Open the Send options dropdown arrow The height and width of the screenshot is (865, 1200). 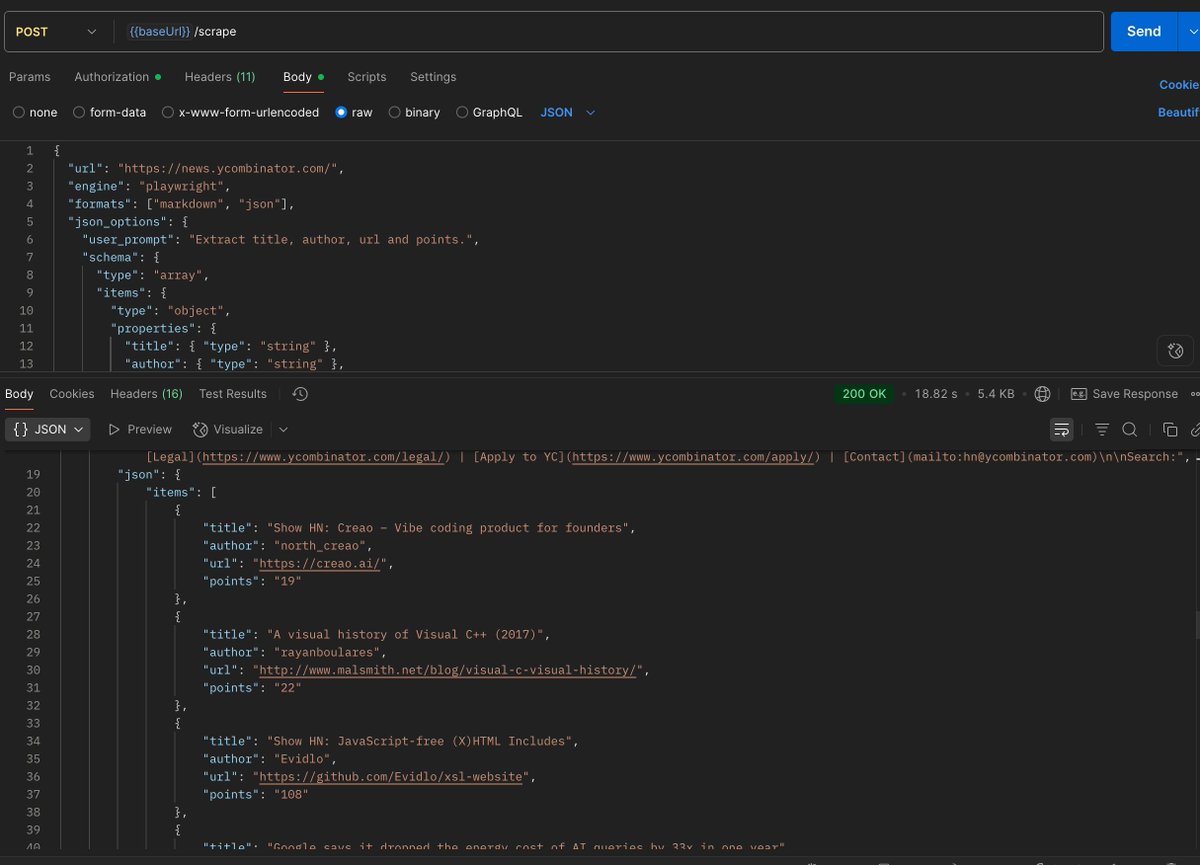pos(1189,32)
